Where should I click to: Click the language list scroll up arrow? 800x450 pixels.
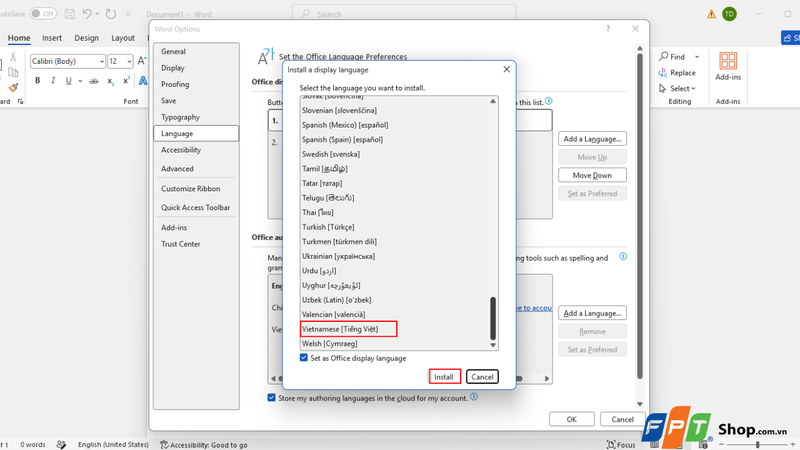pyautogui.click(x=493, y=101)
